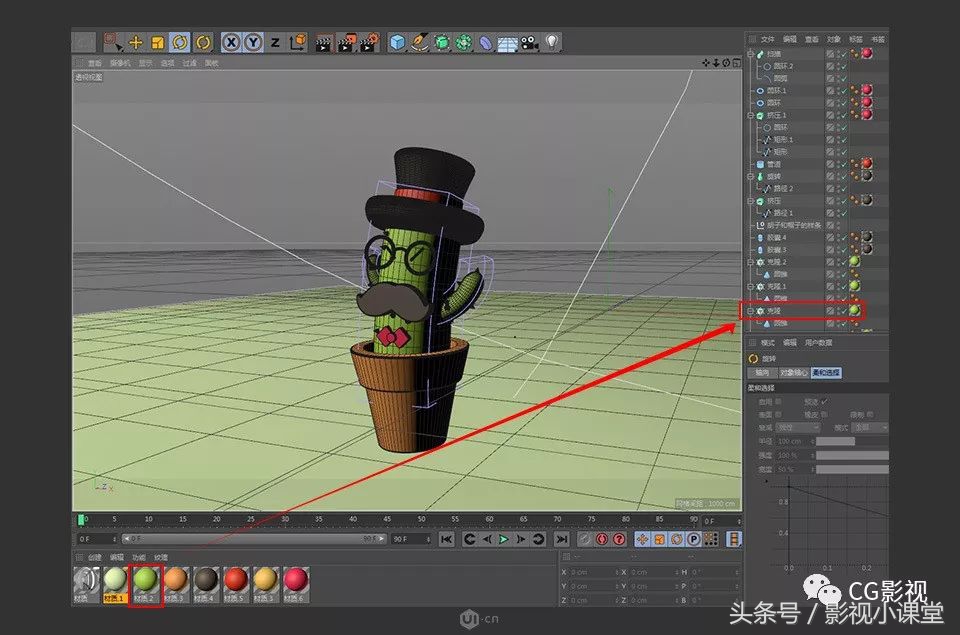This screenshot has height=635, width=960.
Task: Collapse the 挤压.1 object hierarchy
Action: (750, 114)
